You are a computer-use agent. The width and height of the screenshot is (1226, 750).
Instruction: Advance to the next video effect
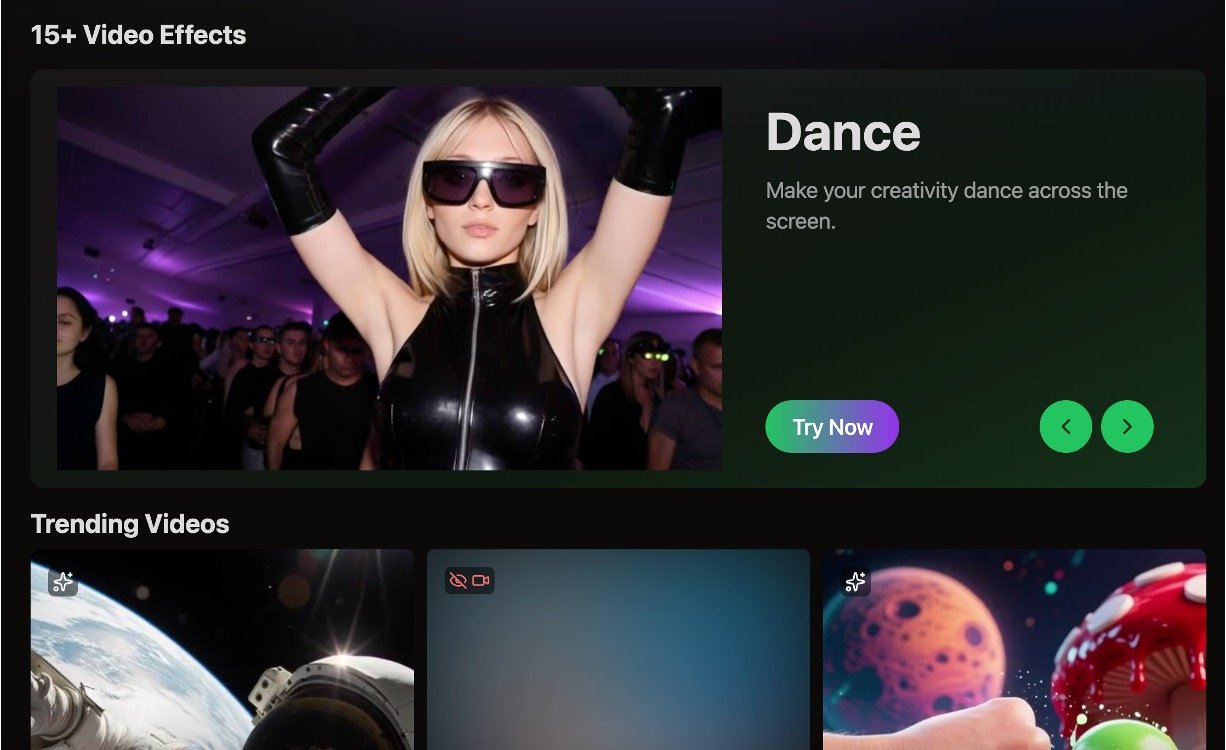click(x=1127, y=427)
